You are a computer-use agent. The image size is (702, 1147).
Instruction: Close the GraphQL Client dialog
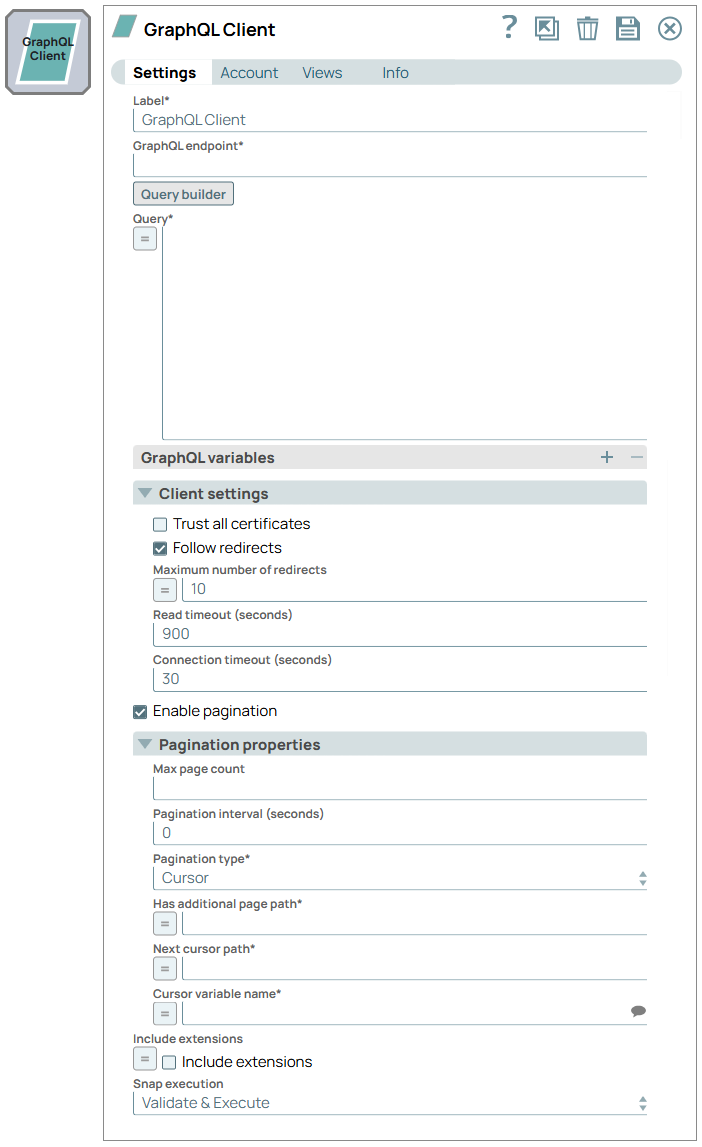pyautogui.click(x=669, y=29)
